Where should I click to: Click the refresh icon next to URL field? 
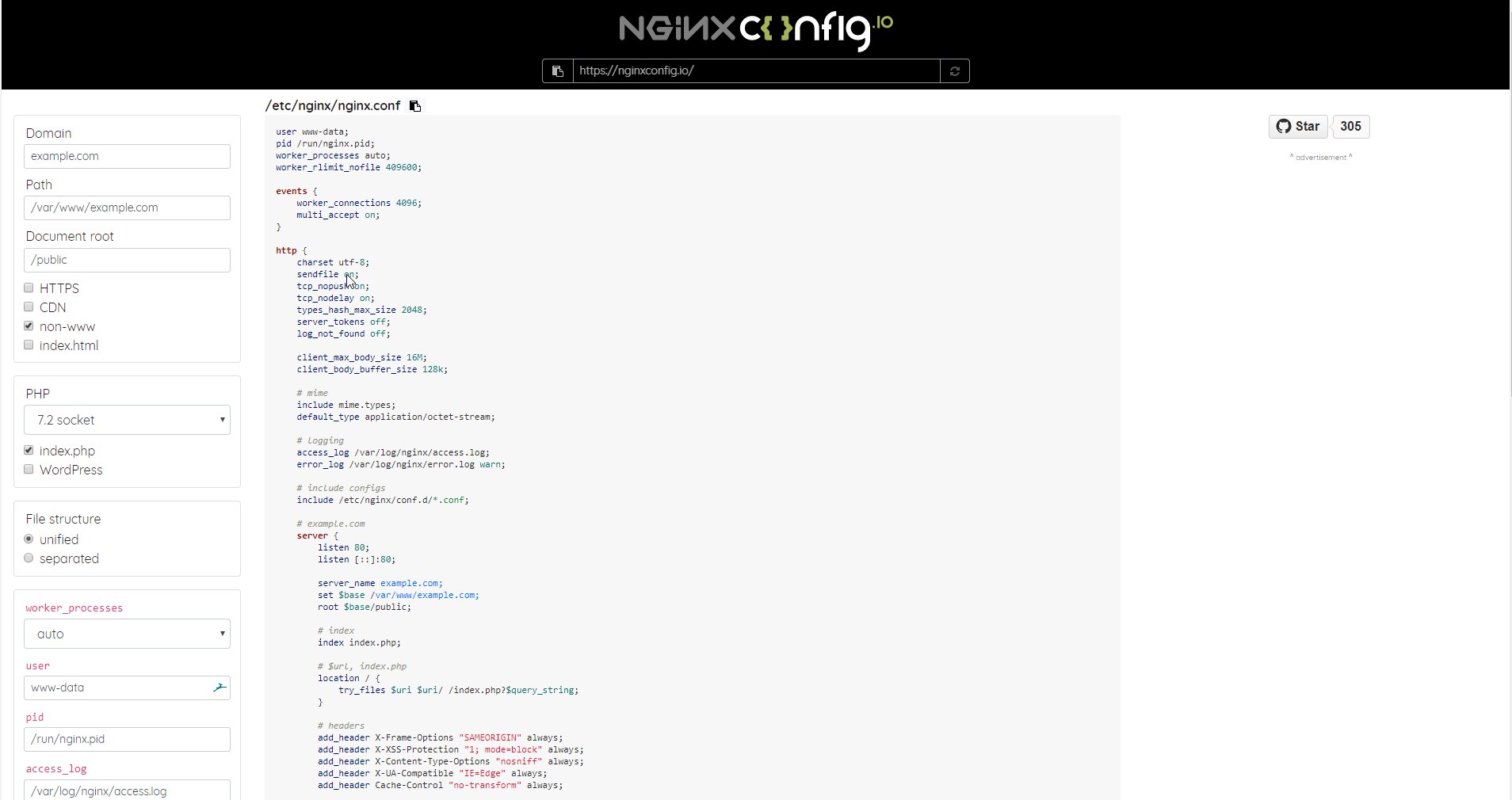point(955,71)
